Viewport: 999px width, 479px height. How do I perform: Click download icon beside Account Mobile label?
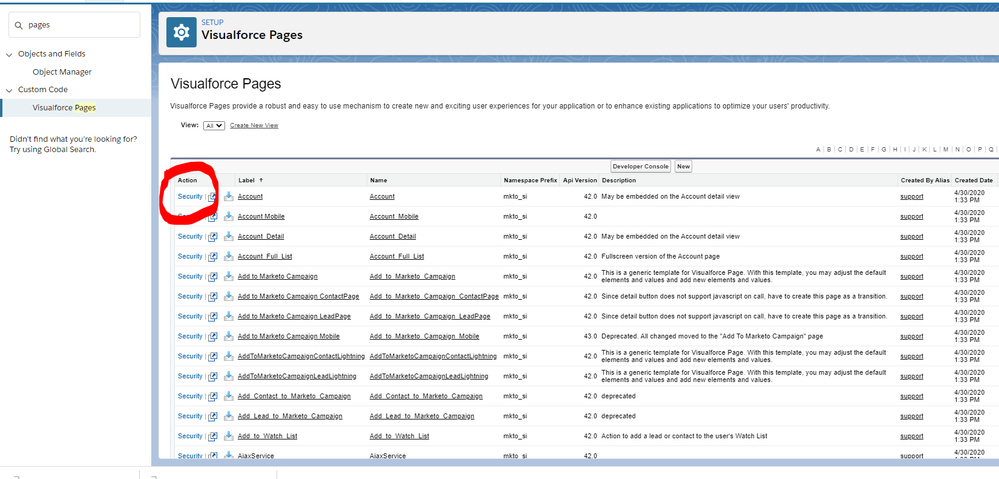(x=229, y=216)
